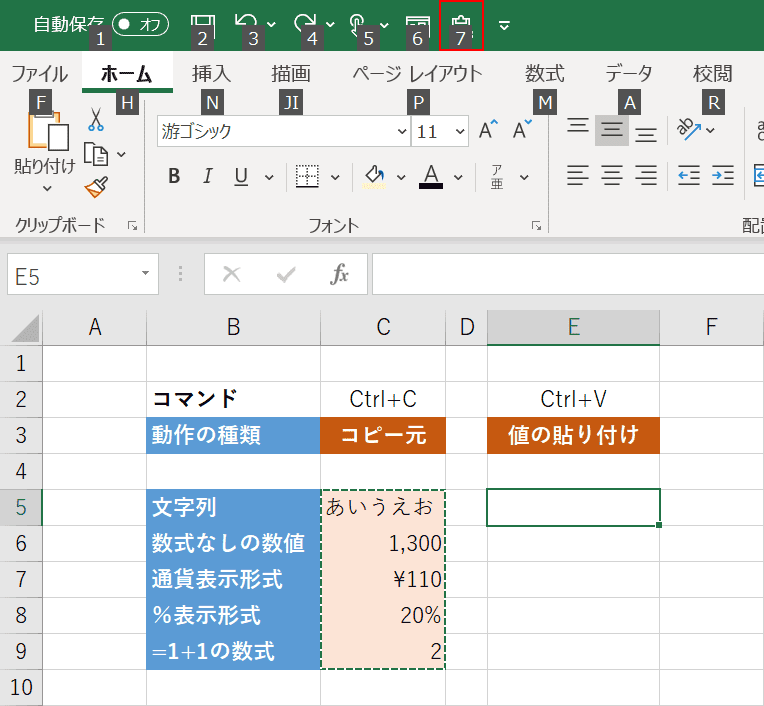The image size is (764, 706).
Task: Decrease font size with smaller A icon
Action: [x=522, y=130]
